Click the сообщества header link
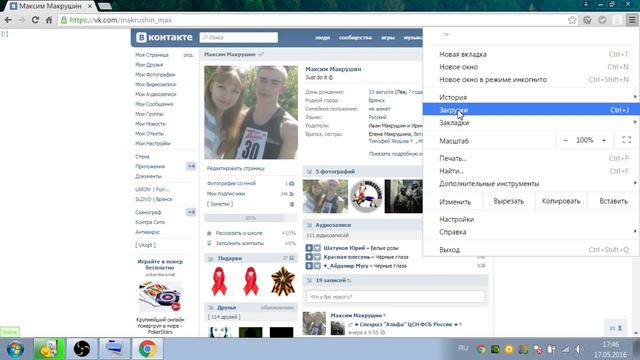The height and width of the screenshot is (360, 640). coord(355,37)
